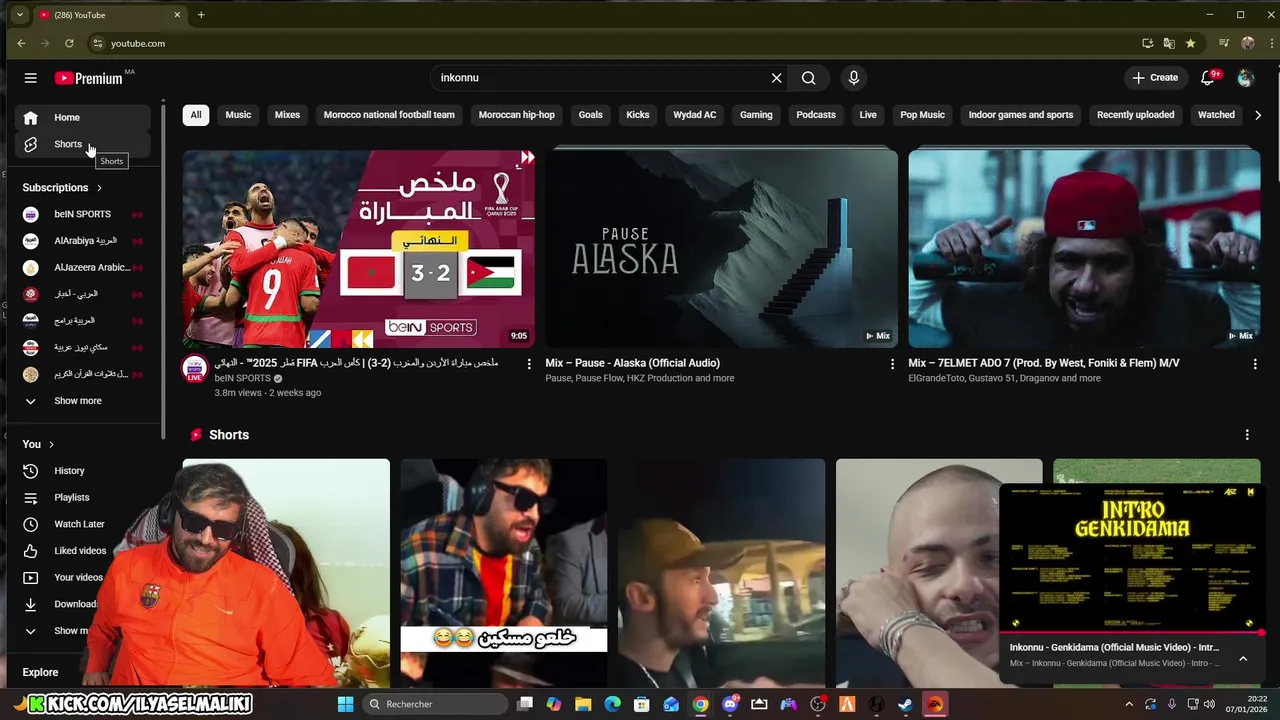Open Chrome translate page icon
The width and height of the screenshot is (1280, 720).
click(x=1169, y=44)
